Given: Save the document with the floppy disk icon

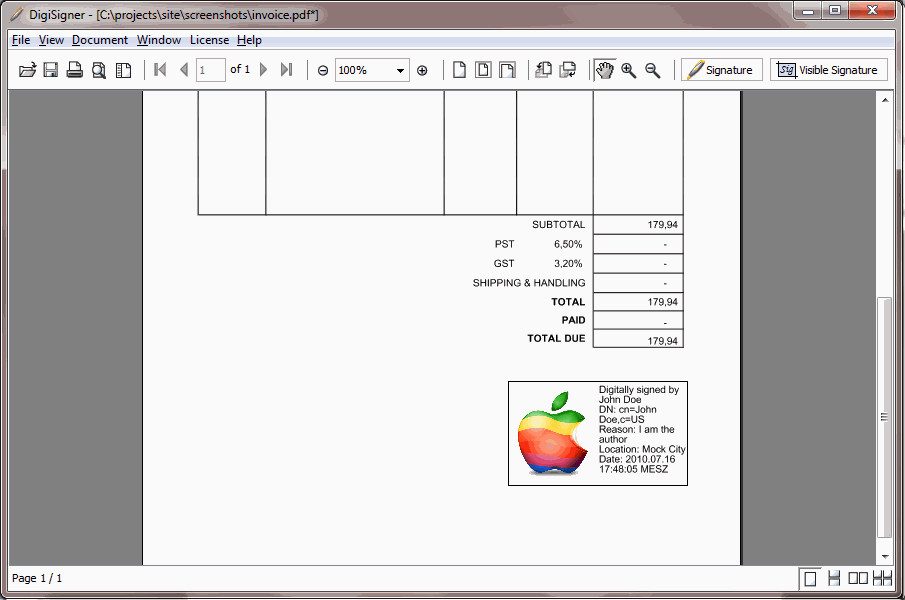Looking at the screenshot, I should [x=51, y=70].
